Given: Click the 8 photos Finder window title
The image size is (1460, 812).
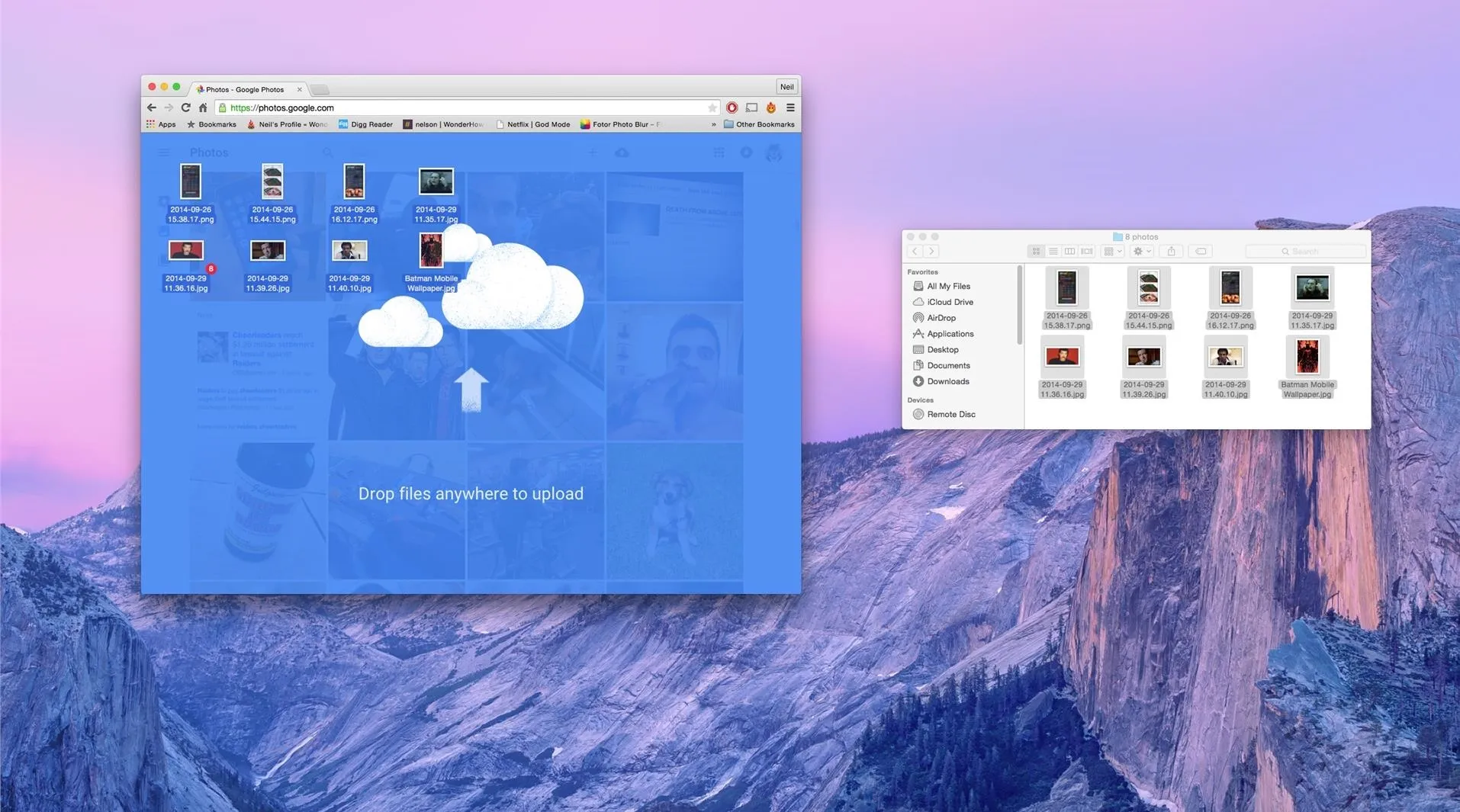Looking at the screenshot, I should [x=1135, y=236].
